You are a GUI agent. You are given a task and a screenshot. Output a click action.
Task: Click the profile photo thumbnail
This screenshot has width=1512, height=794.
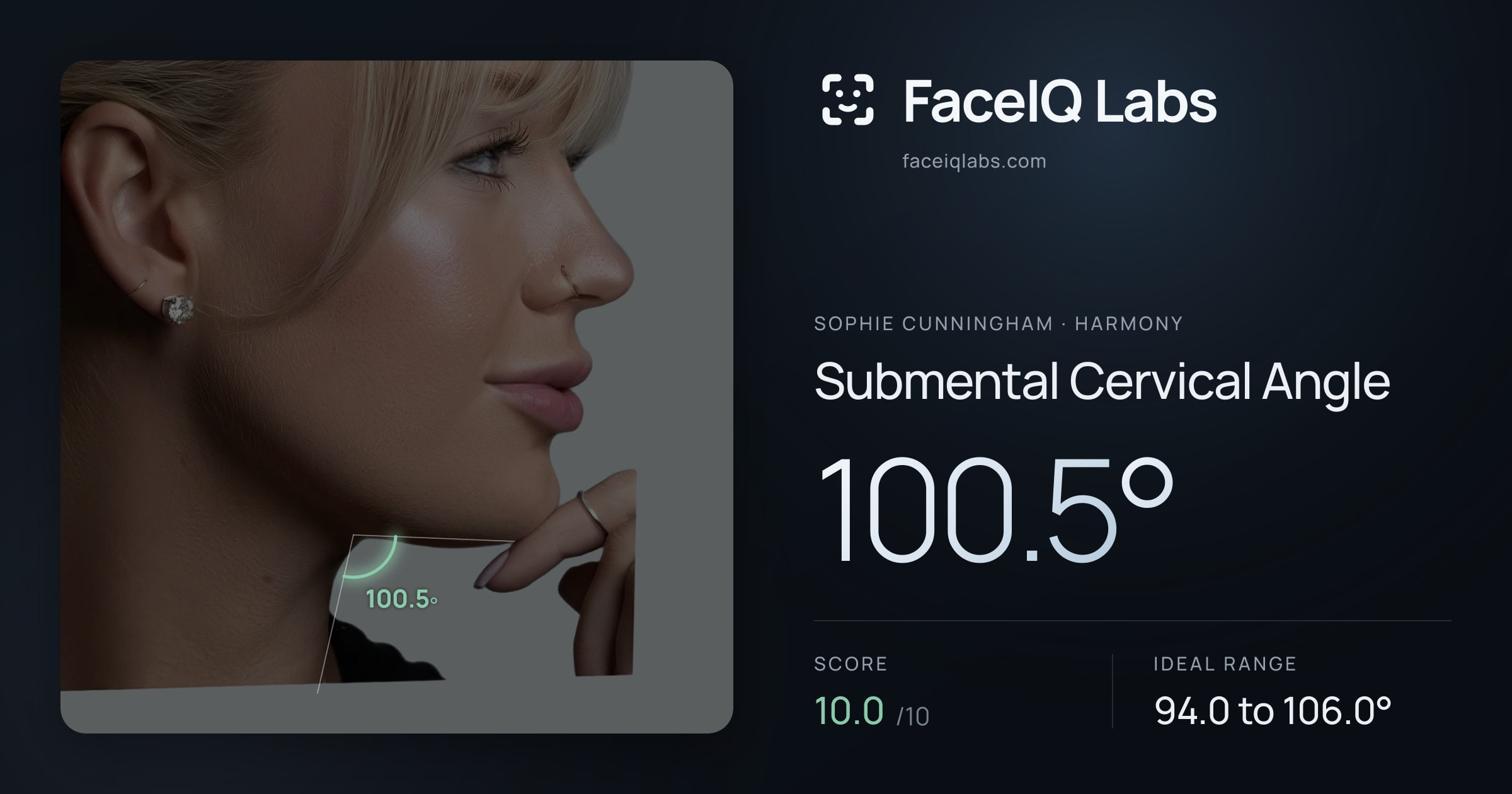[397, 397]
